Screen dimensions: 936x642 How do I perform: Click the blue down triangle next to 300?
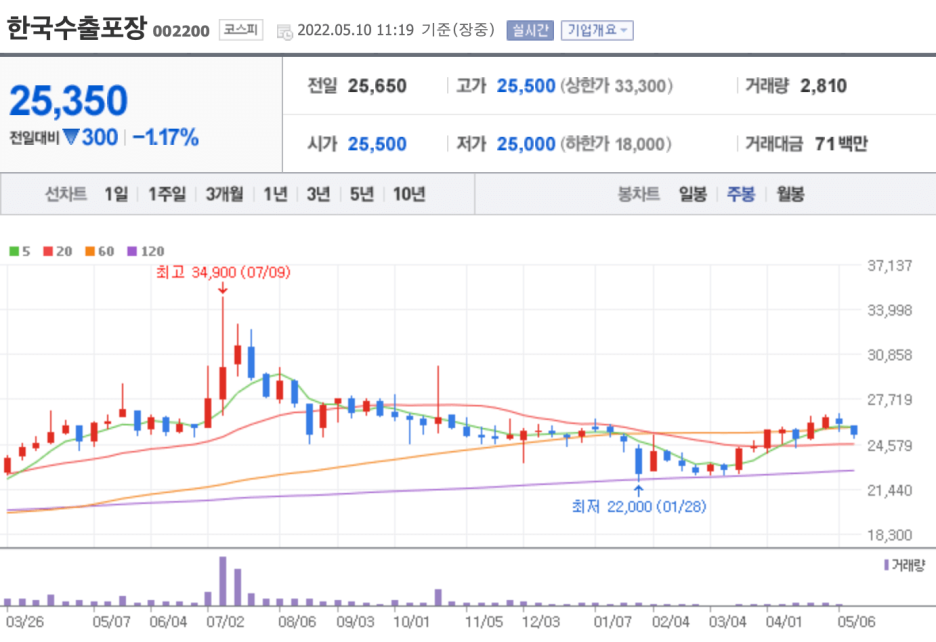coord(71,137)
